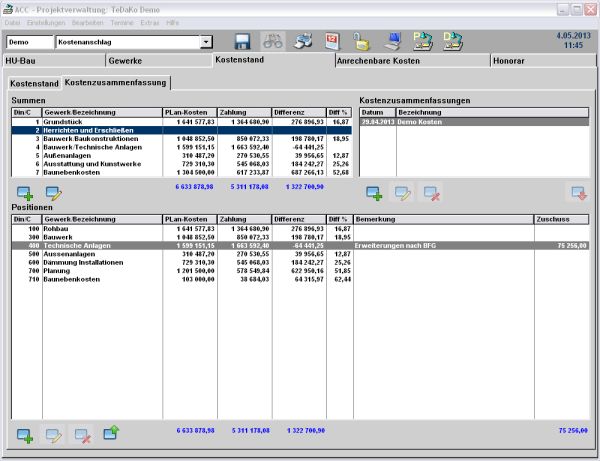Image resolution: width=600 pixels, height=461 pixels.
Task: Click the Demo input field
Action: (29, 43)
